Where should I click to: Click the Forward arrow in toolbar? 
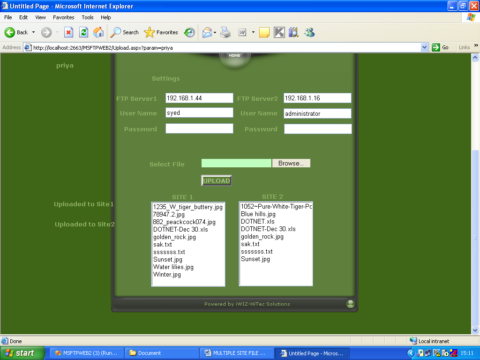click(x=46, y=32)
